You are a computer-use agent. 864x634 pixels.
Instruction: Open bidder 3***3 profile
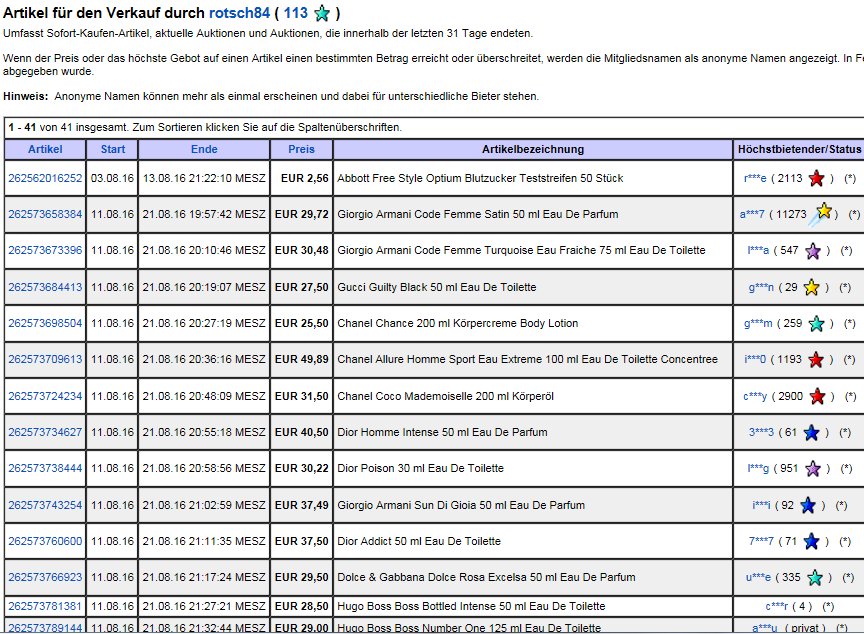(x=761, y=432)
